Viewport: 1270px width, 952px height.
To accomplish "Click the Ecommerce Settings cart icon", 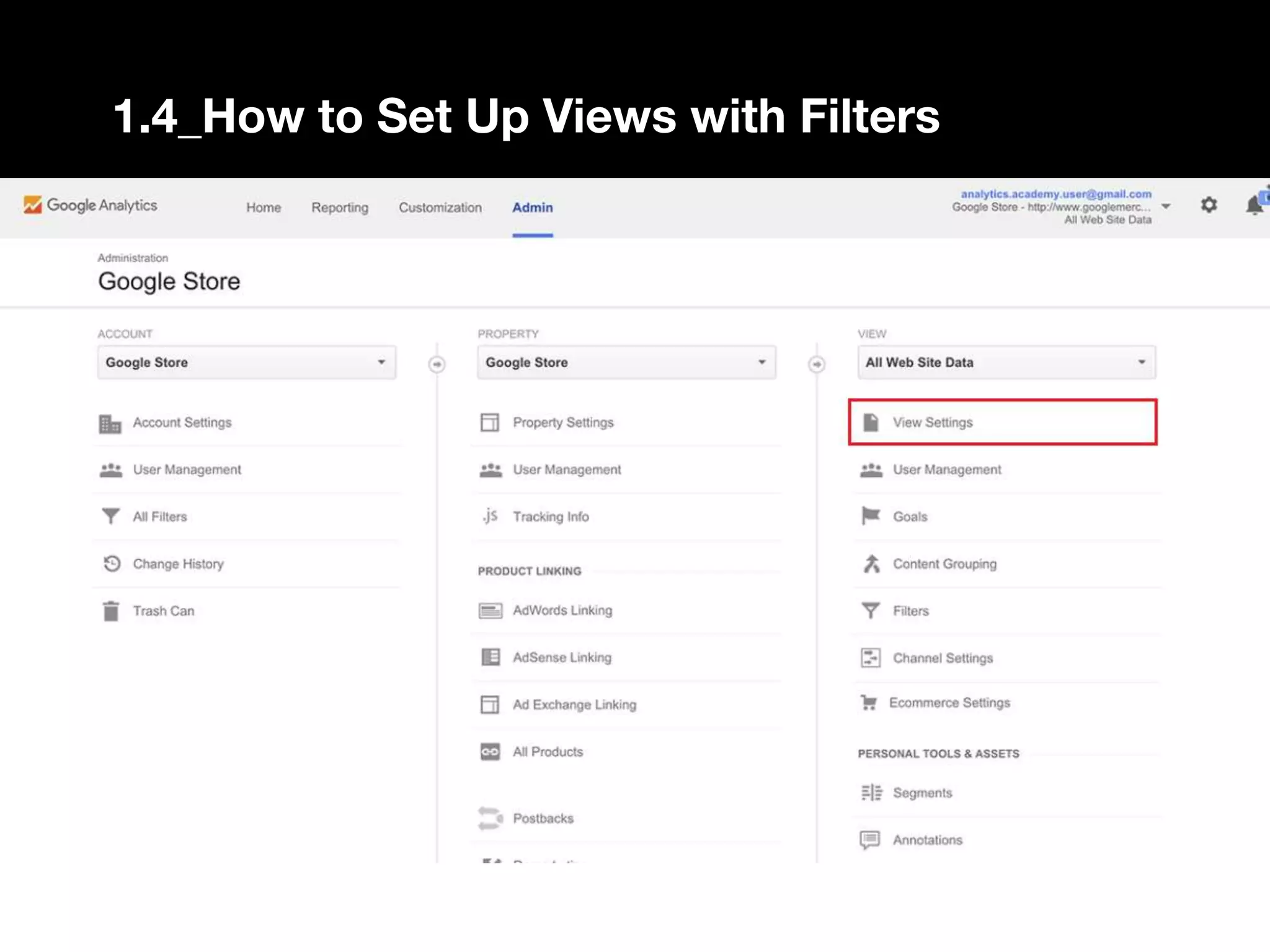I will tap(869, 703).
